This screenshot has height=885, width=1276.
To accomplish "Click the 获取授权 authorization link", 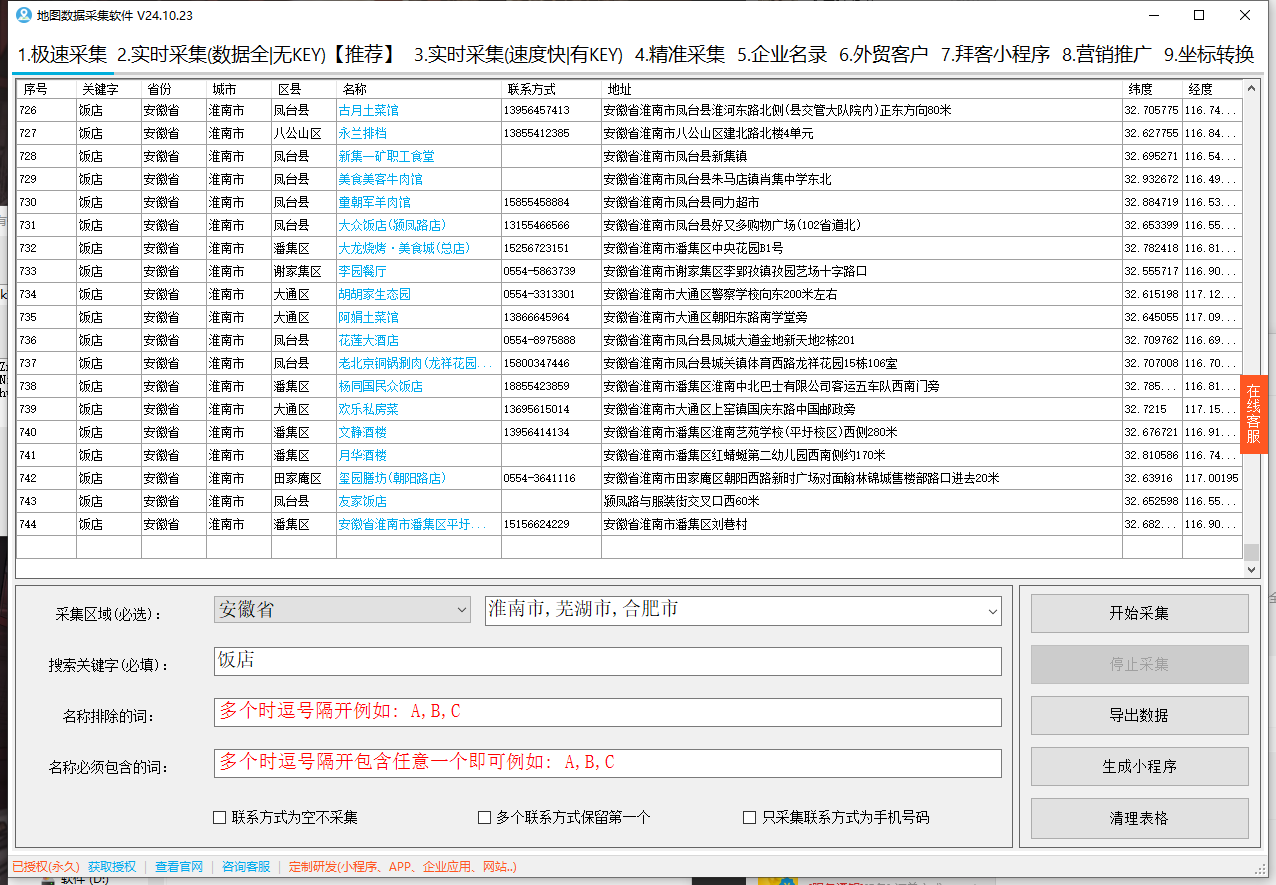I will tap(110, 867).
